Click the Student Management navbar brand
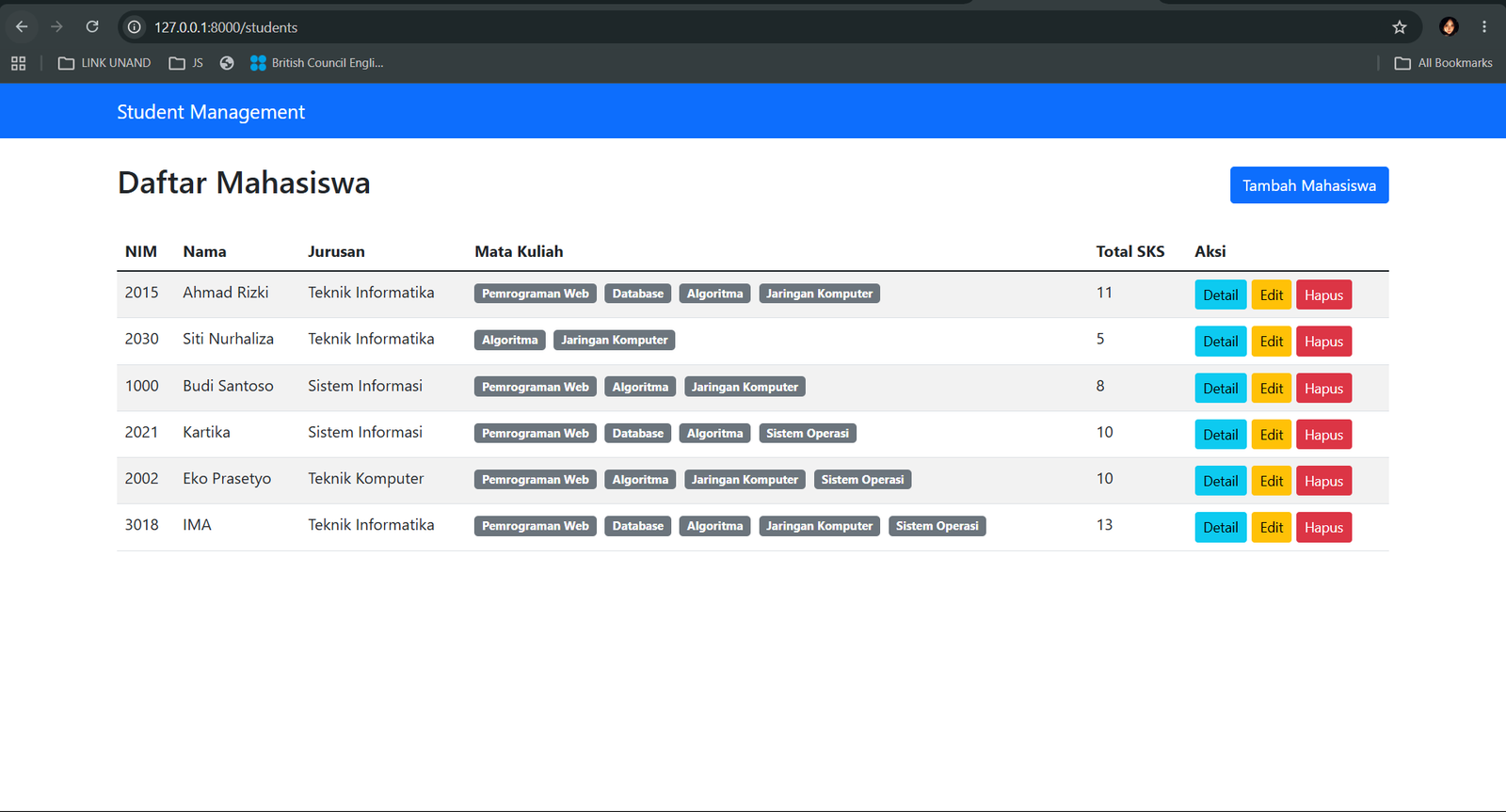Viewport: 1506px width, 812px height. click(x=211, y=112)
